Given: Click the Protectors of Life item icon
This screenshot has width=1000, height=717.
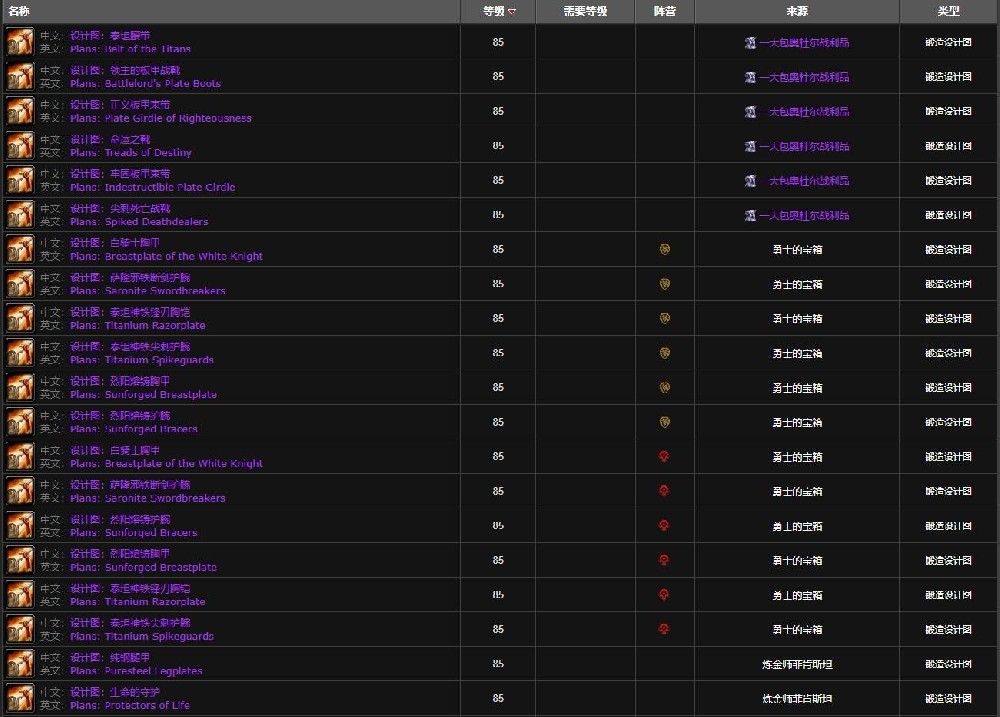Looking at the screenshot, I should pos(20,698).
